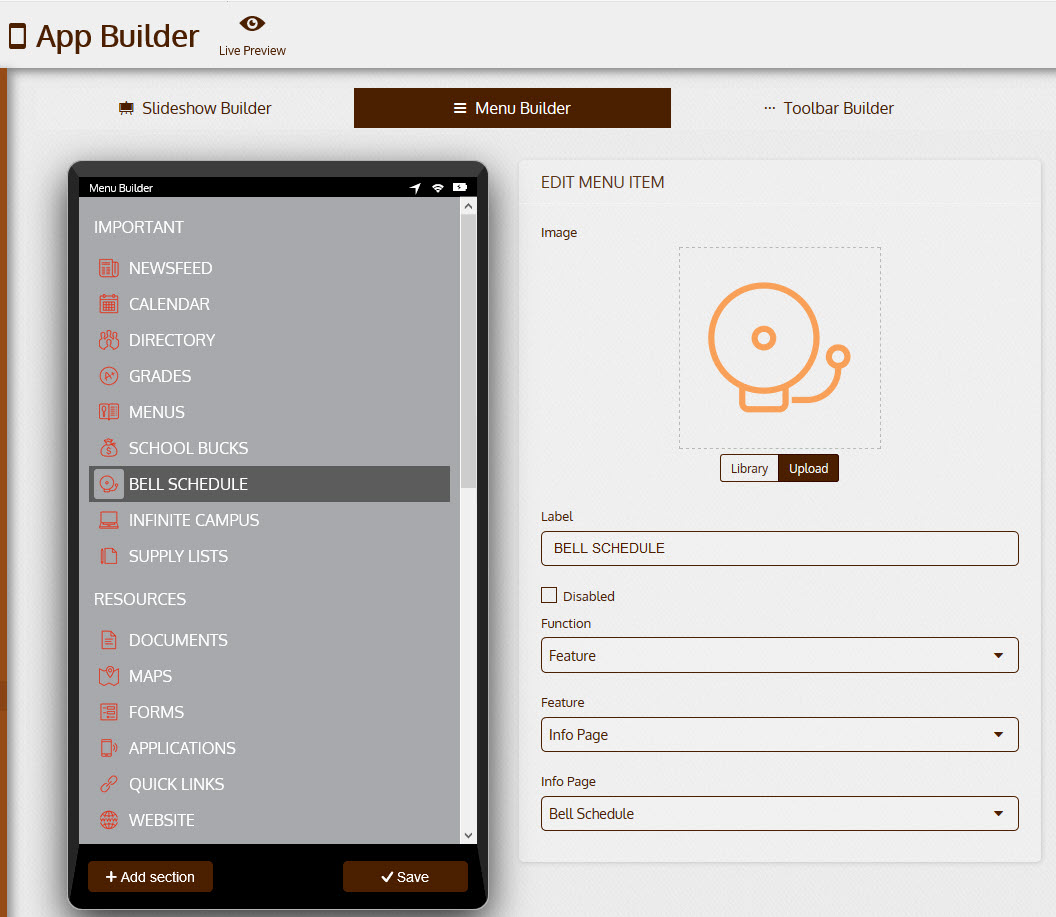This screenshot has width=1056, height=917.
Task: Click the Grades A+ icon
Action: click(108, 376)
